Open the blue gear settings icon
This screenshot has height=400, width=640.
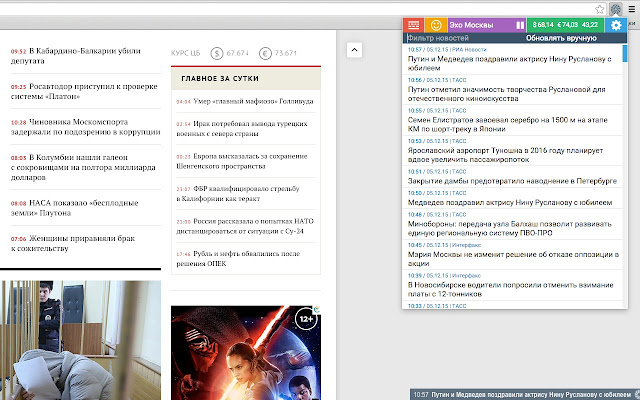tap(616, 25)
